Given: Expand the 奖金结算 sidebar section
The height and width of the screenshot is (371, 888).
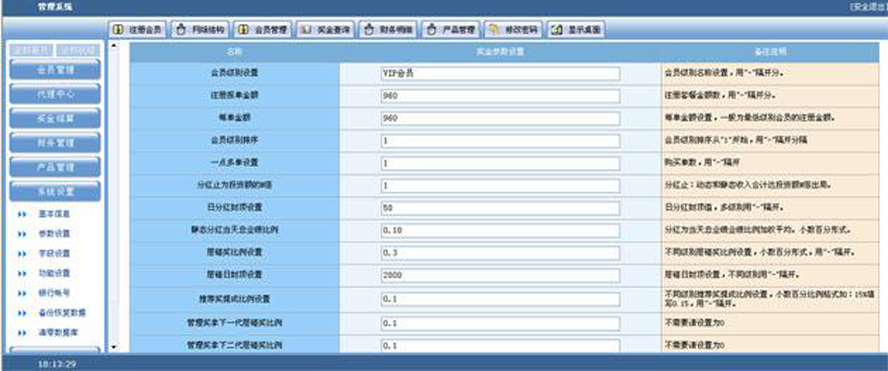Looking at the screenshot, I should [x=55, y=118].
